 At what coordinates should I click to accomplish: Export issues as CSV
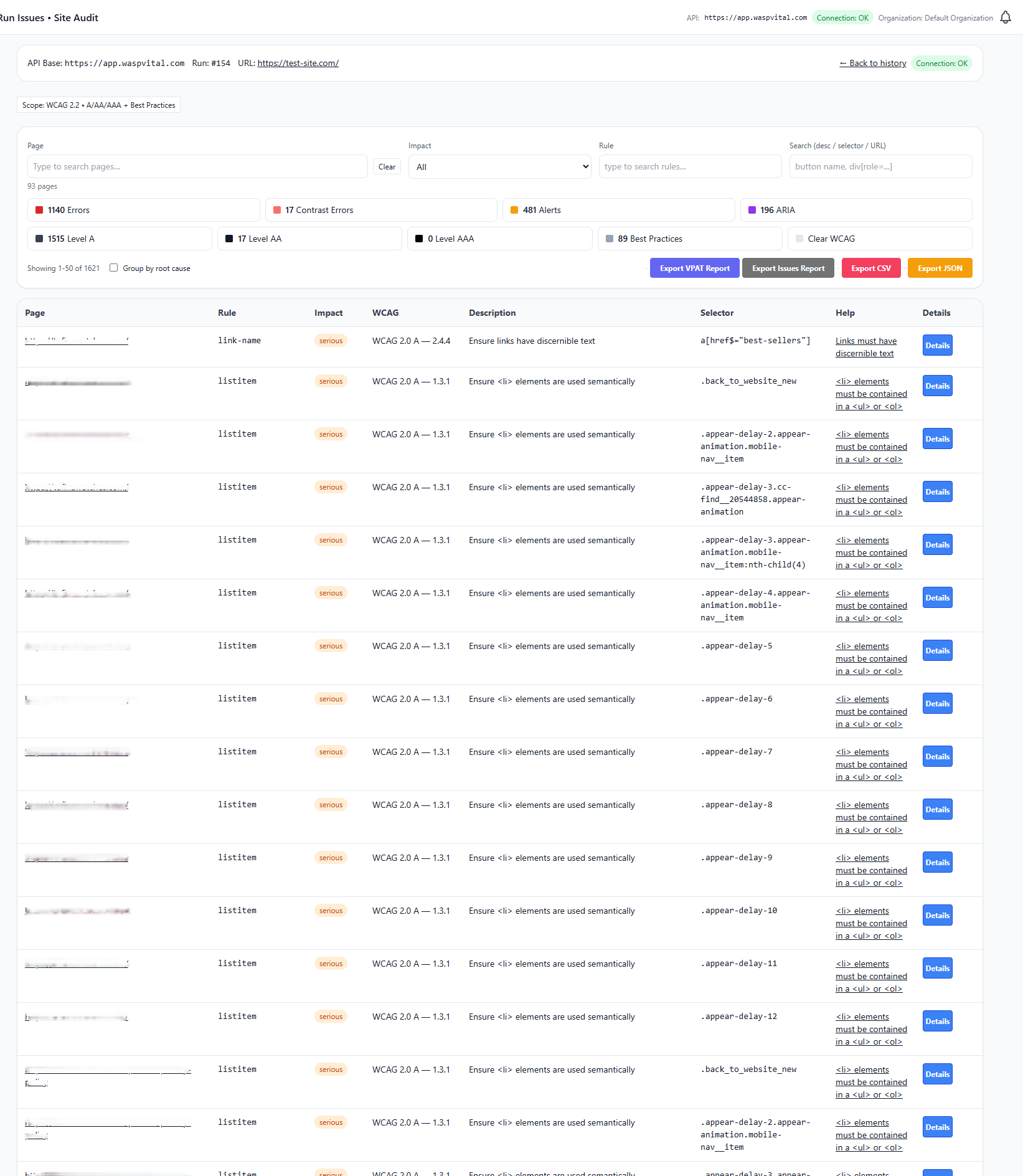click(870, 268)
